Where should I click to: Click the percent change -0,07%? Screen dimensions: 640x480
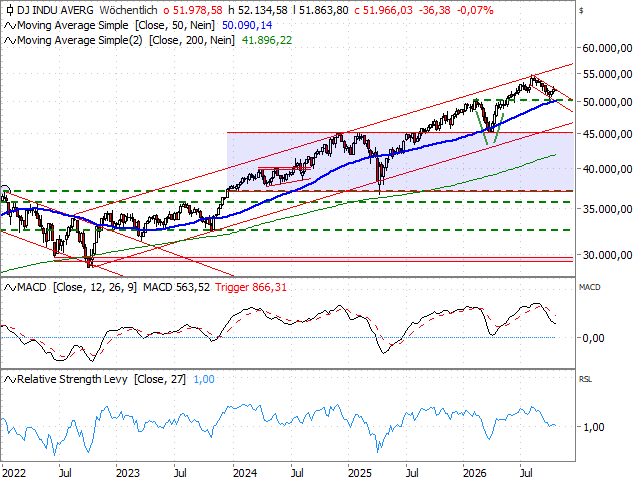point(475,10)
